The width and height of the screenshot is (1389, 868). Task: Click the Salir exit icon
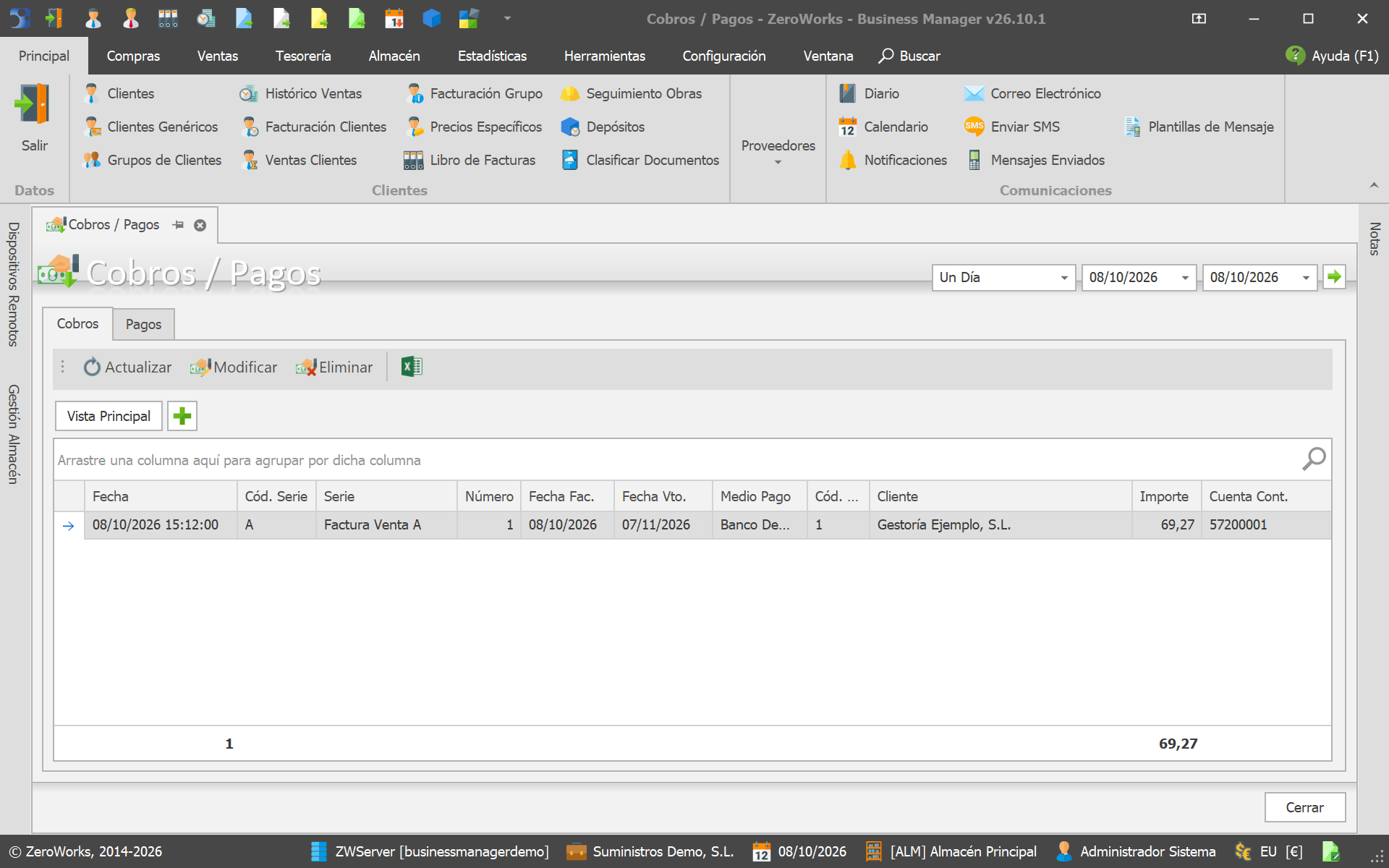(x=33, y=105)
